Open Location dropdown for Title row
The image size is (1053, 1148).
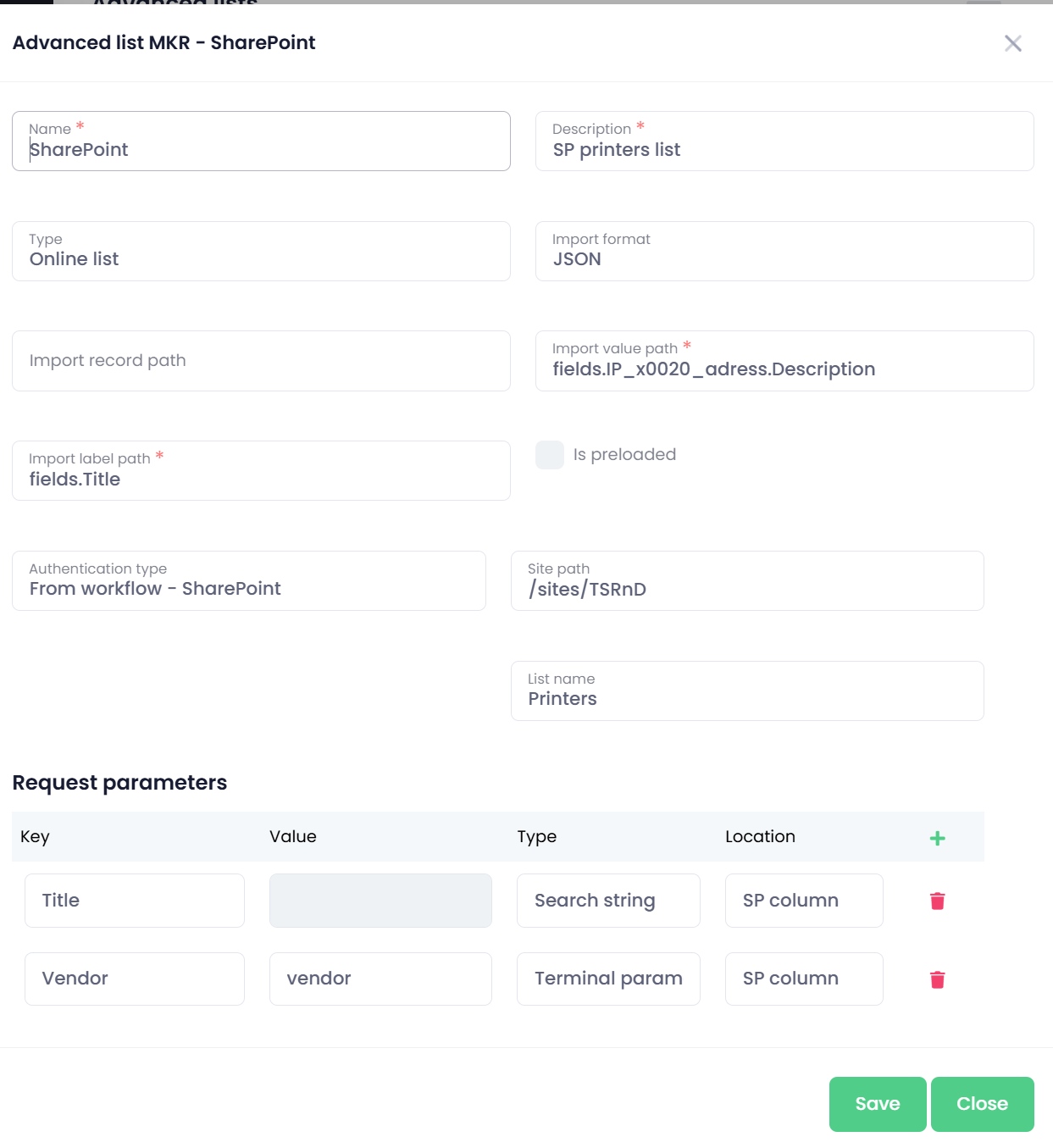(x=804, y=901)
